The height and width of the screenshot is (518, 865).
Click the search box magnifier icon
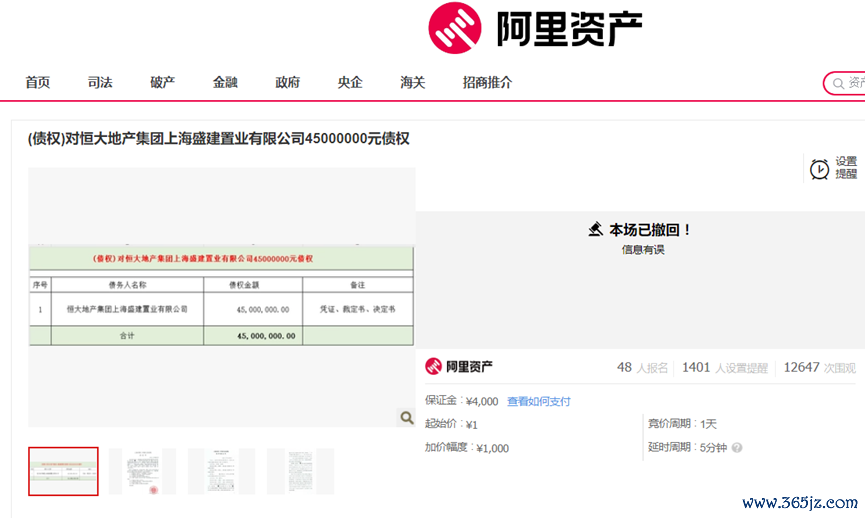[838, 84]
